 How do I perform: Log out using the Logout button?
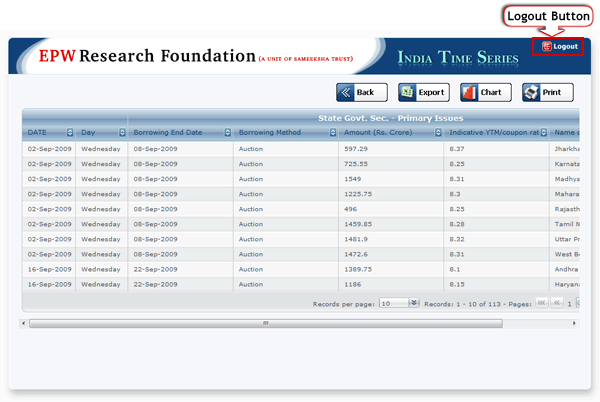[x=559, y=46]
